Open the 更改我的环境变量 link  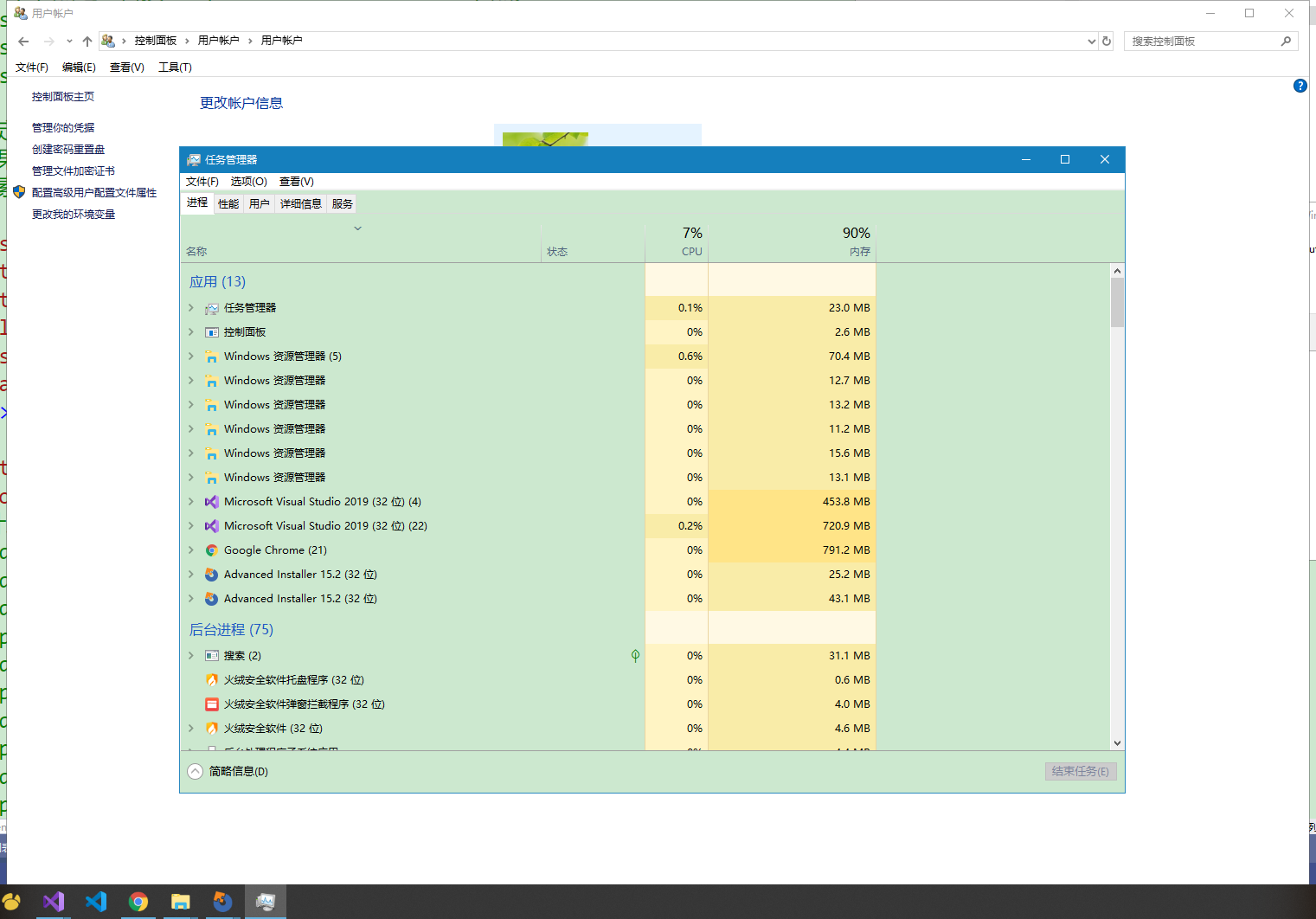tap(74, 215)
